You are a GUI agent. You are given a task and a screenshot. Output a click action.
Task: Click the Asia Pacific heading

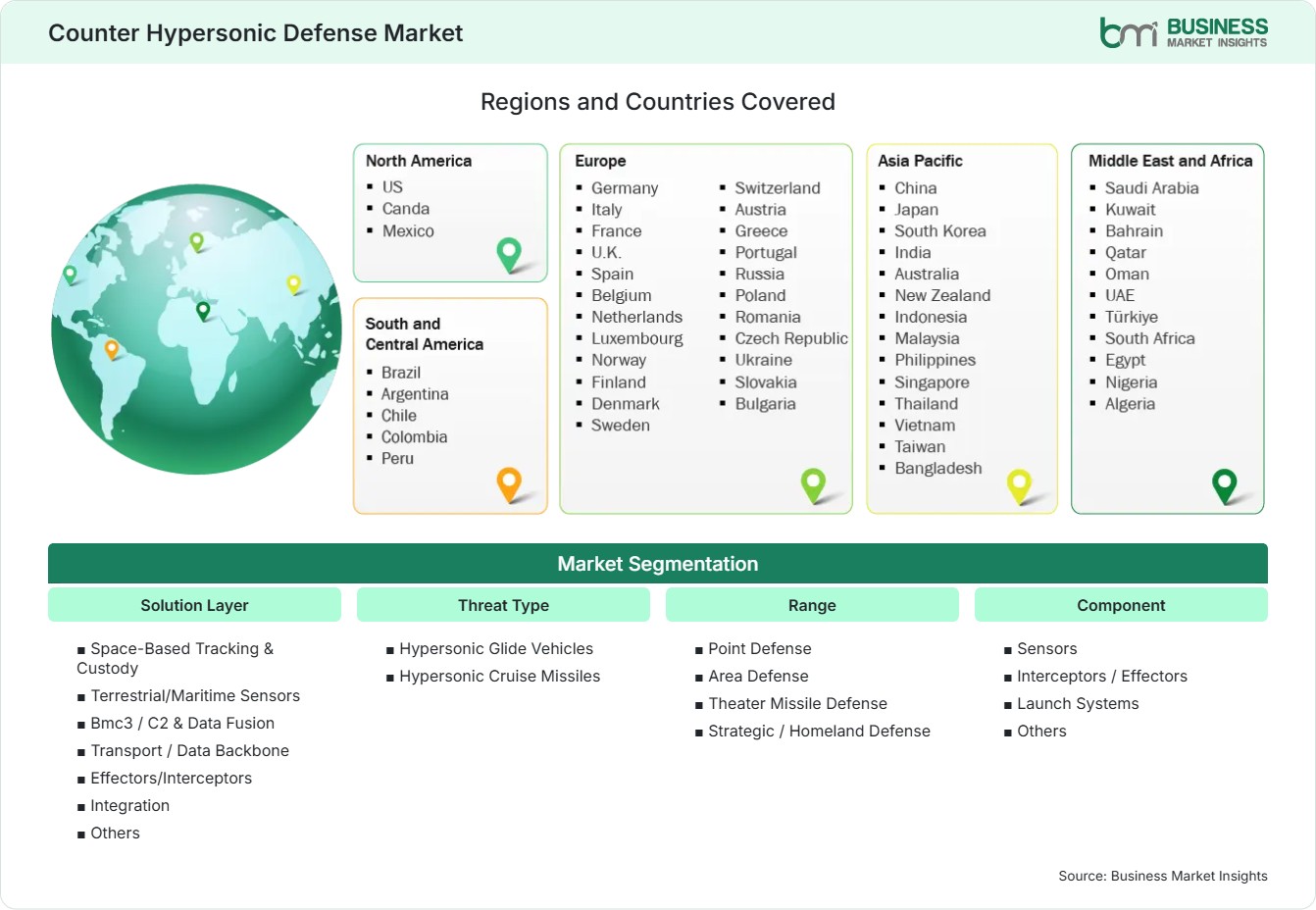coord(920,161)
